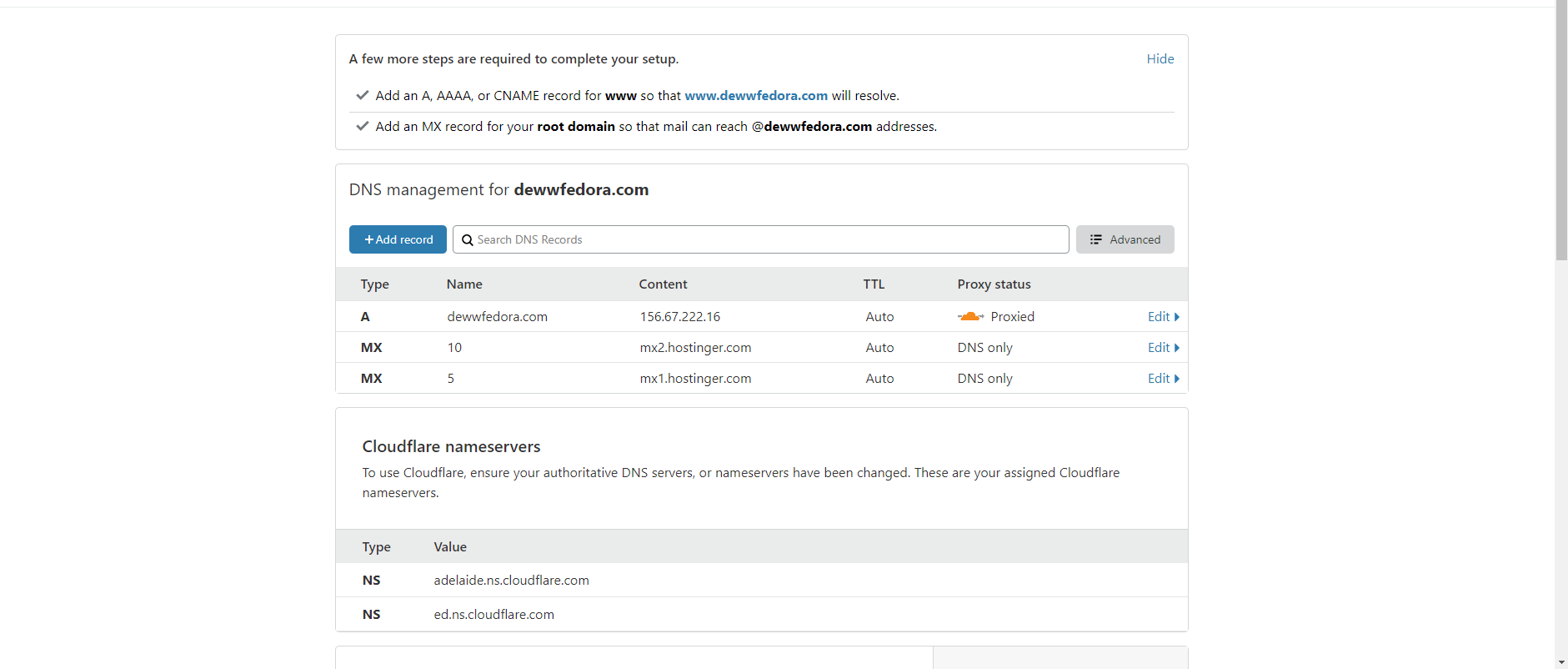Select adelaide.ns.cloudflare.com nameserver value
The height and width of the screenshot is (669, 1568).
(511, 580)
